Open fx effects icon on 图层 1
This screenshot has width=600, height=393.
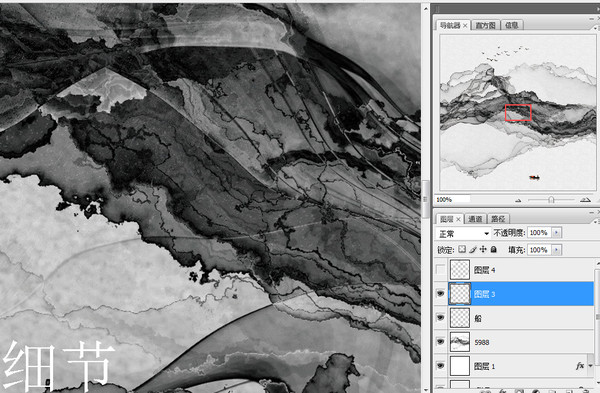pos(580,366)
